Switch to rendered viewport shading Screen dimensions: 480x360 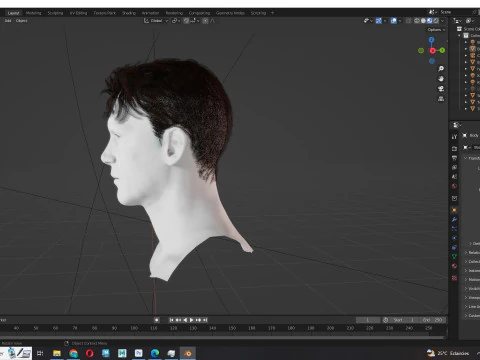coord(436,21)
